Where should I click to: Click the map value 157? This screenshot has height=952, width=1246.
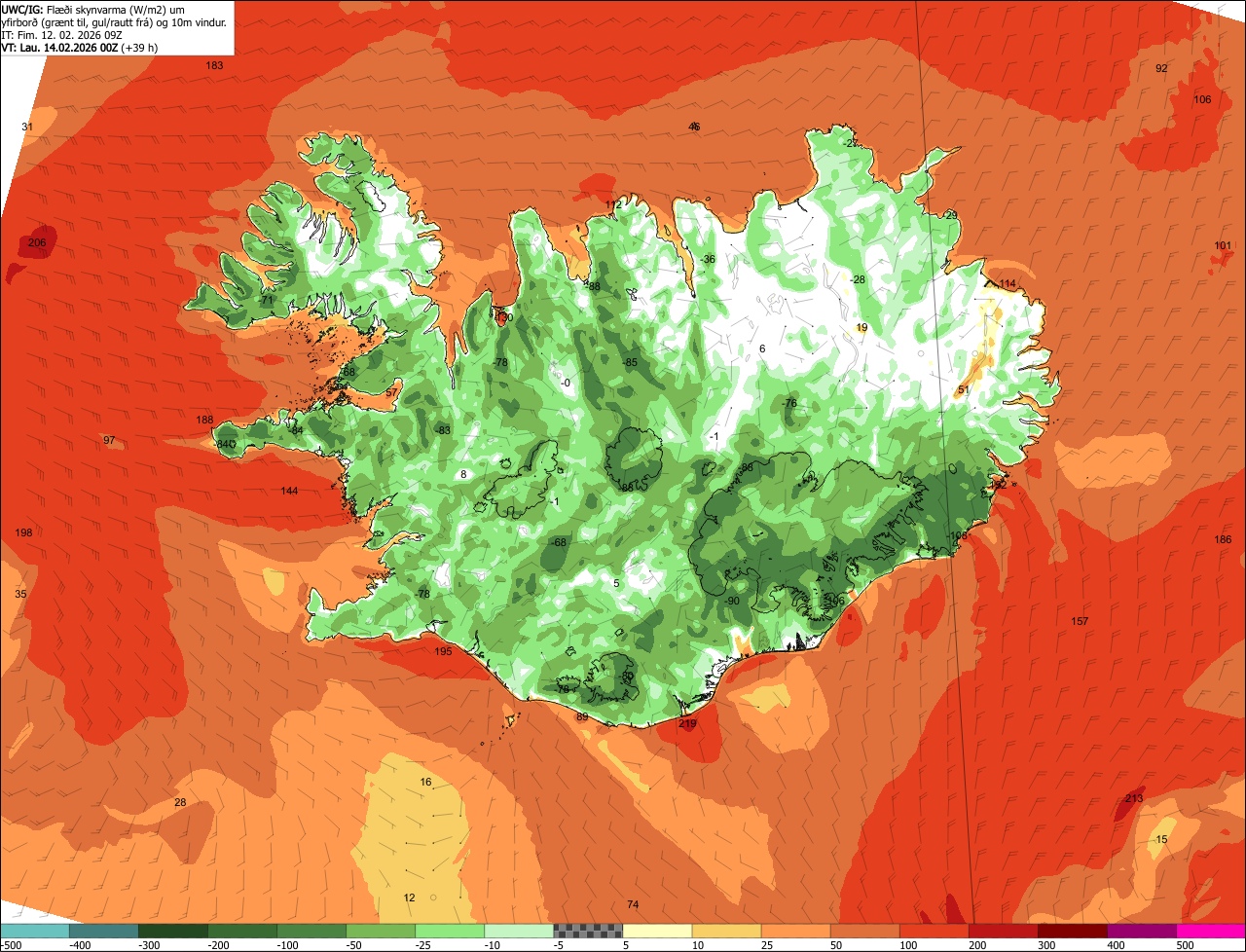point(1080,621)
